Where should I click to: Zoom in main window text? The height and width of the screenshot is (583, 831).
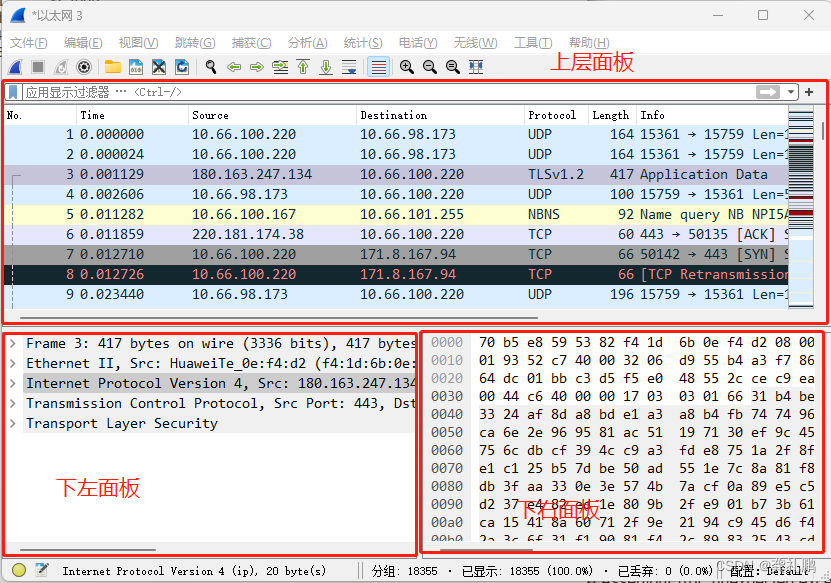[406, 67]
